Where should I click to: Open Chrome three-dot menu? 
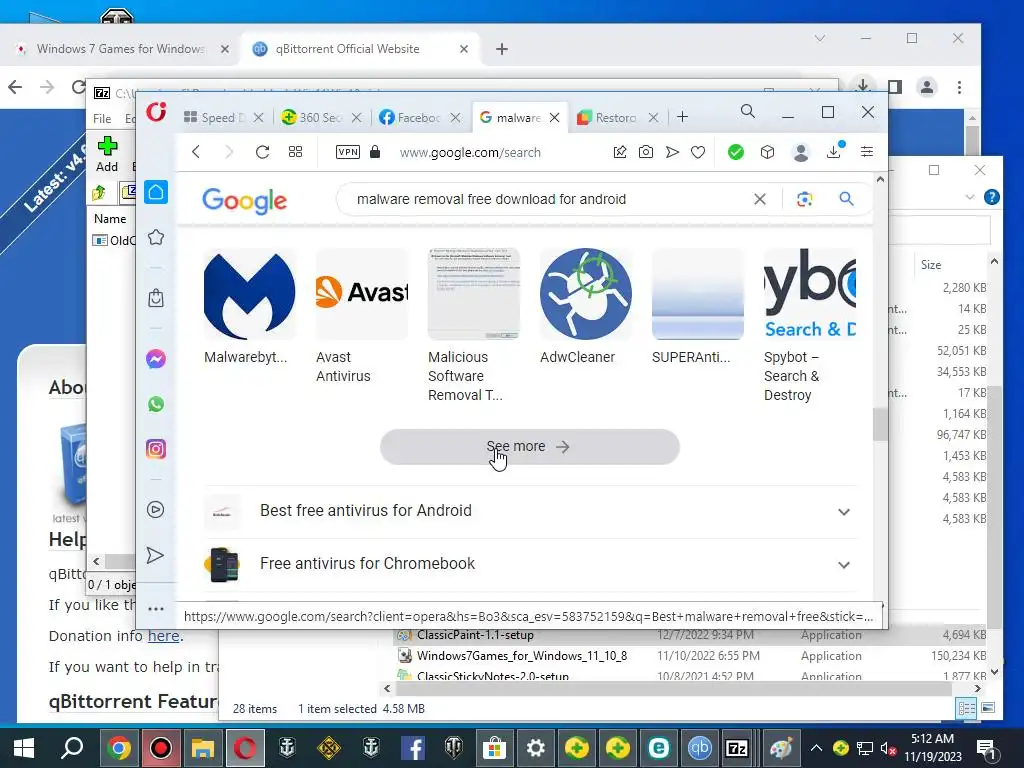(959, 87)
